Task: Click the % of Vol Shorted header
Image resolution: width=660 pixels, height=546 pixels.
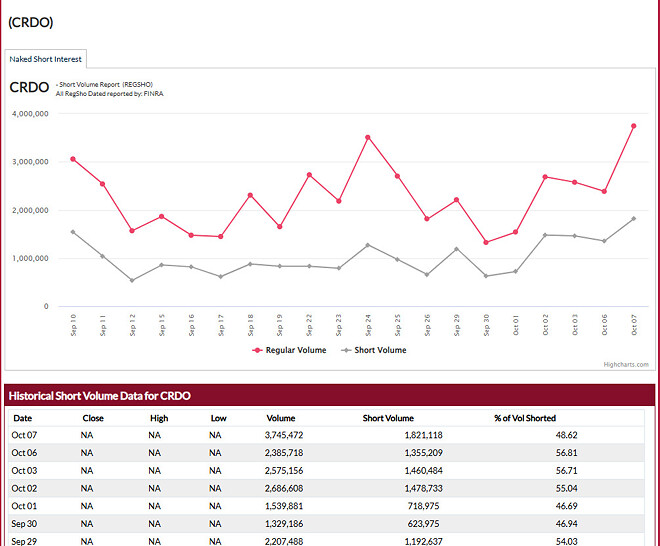Action: tap(525, 418)
